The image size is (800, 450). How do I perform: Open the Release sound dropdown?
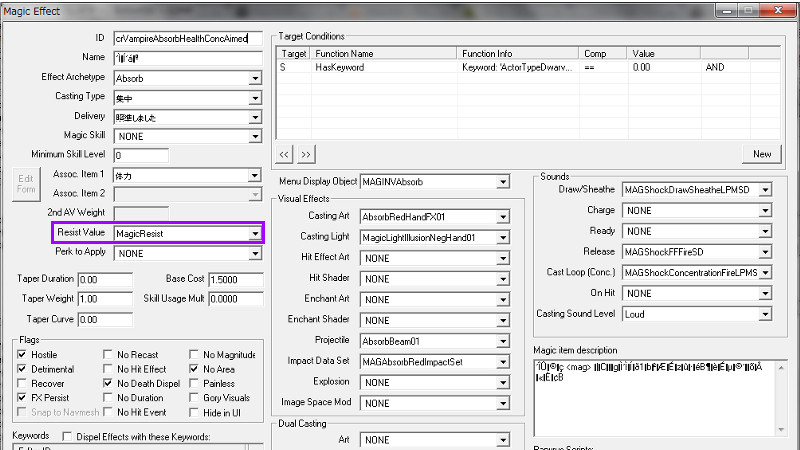[x=765, y=252]
